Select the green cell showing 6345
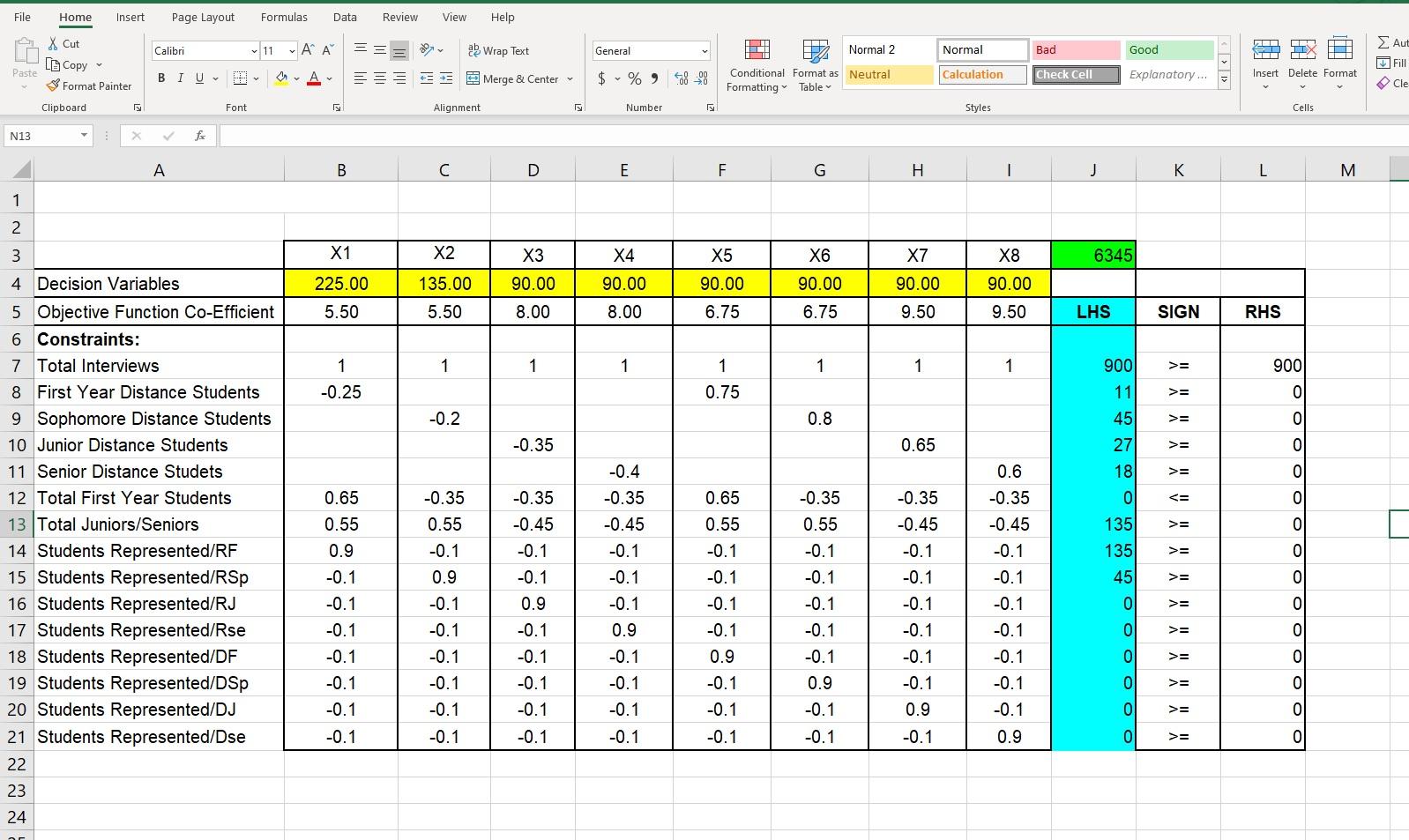1409x840 pixels. pos(1093,255)
